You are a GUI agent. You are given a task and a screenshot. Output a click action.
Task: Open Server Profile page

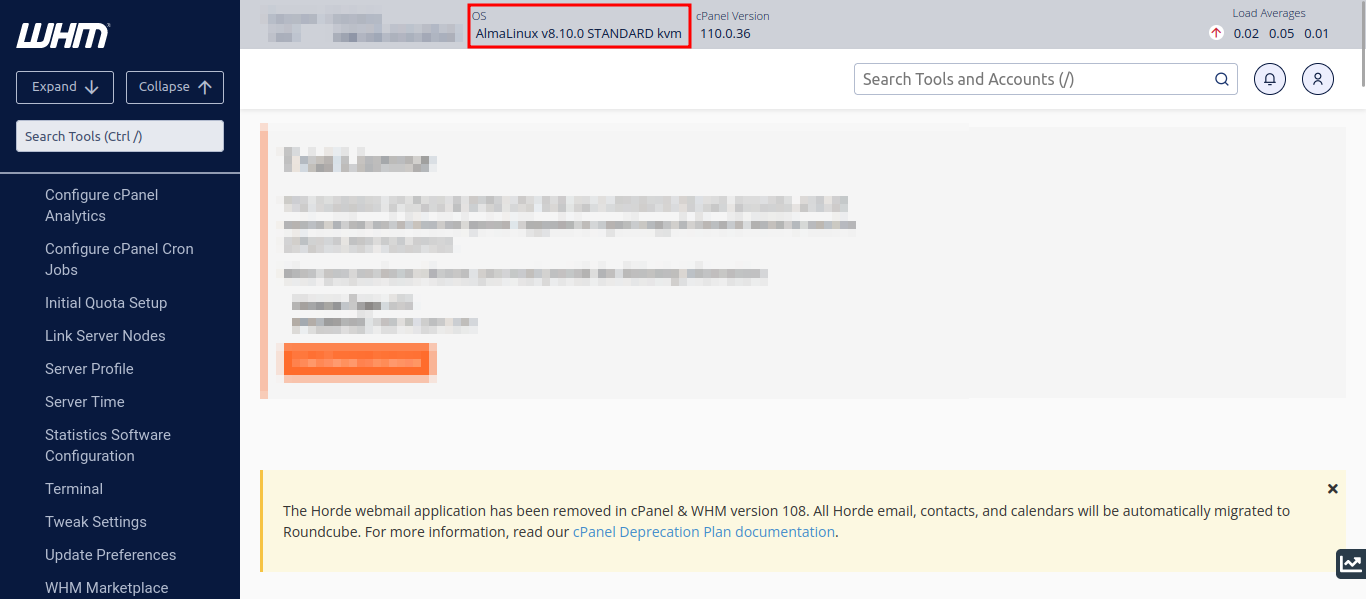tap(89, 369)
